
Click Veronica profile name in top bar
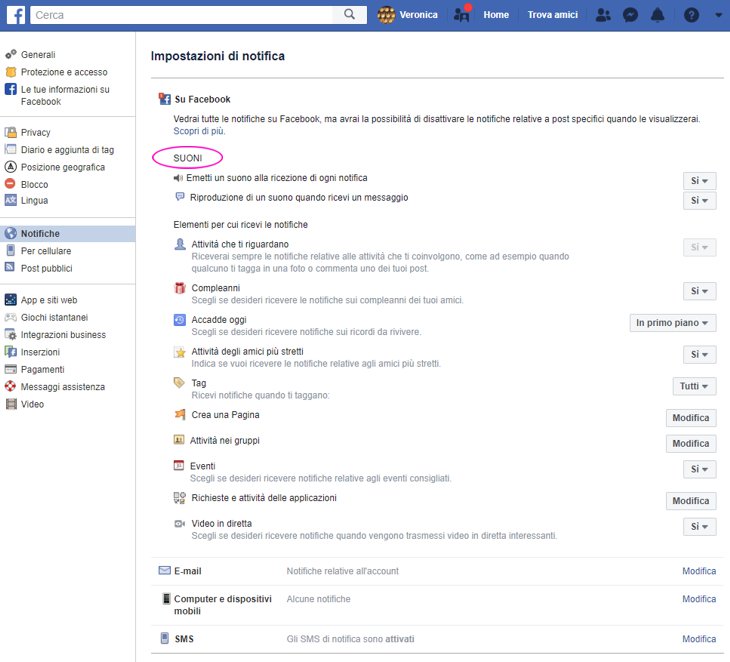click(x=419, y=15)
